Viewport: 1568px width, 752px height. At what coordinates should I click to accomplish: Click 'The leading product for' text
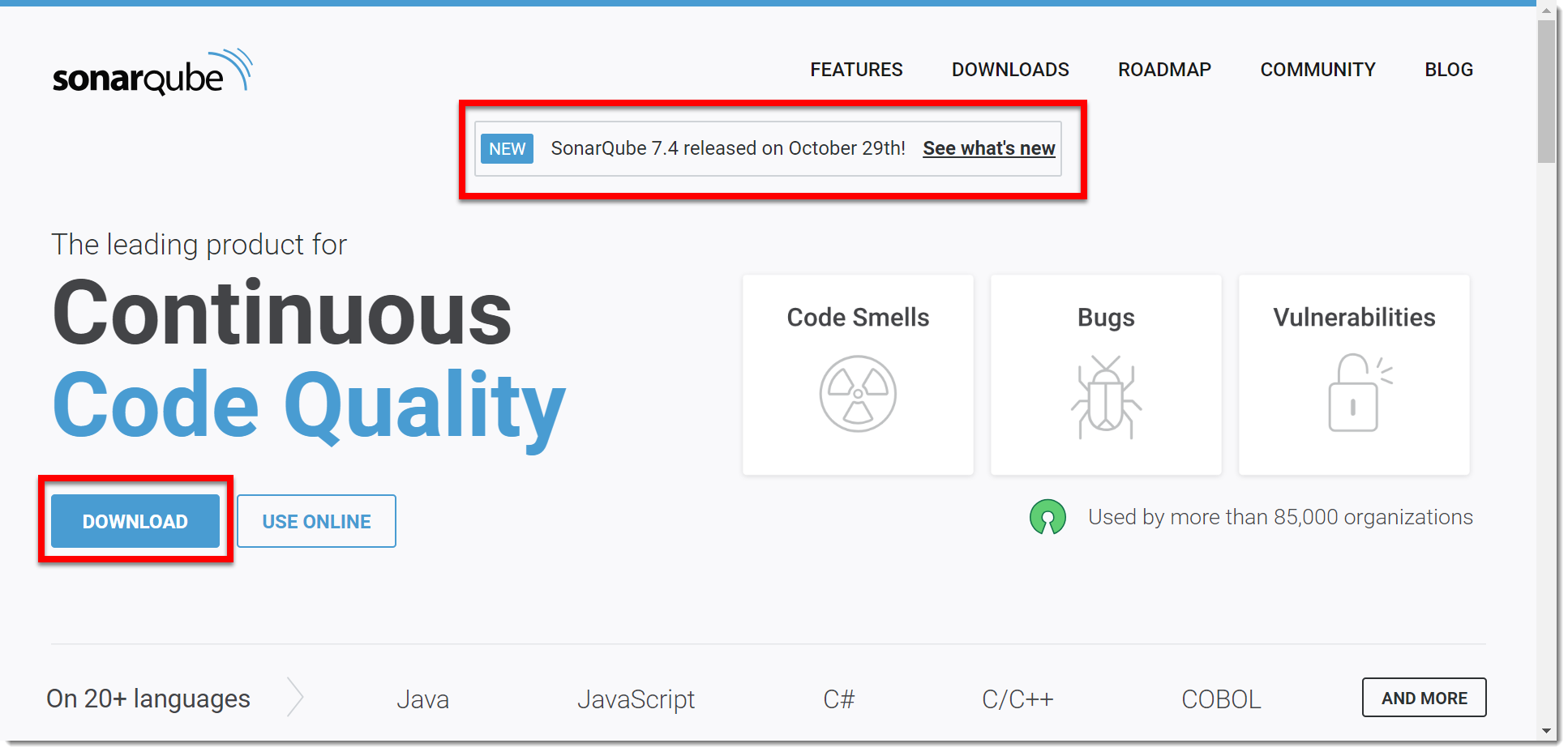click(199, 245)
